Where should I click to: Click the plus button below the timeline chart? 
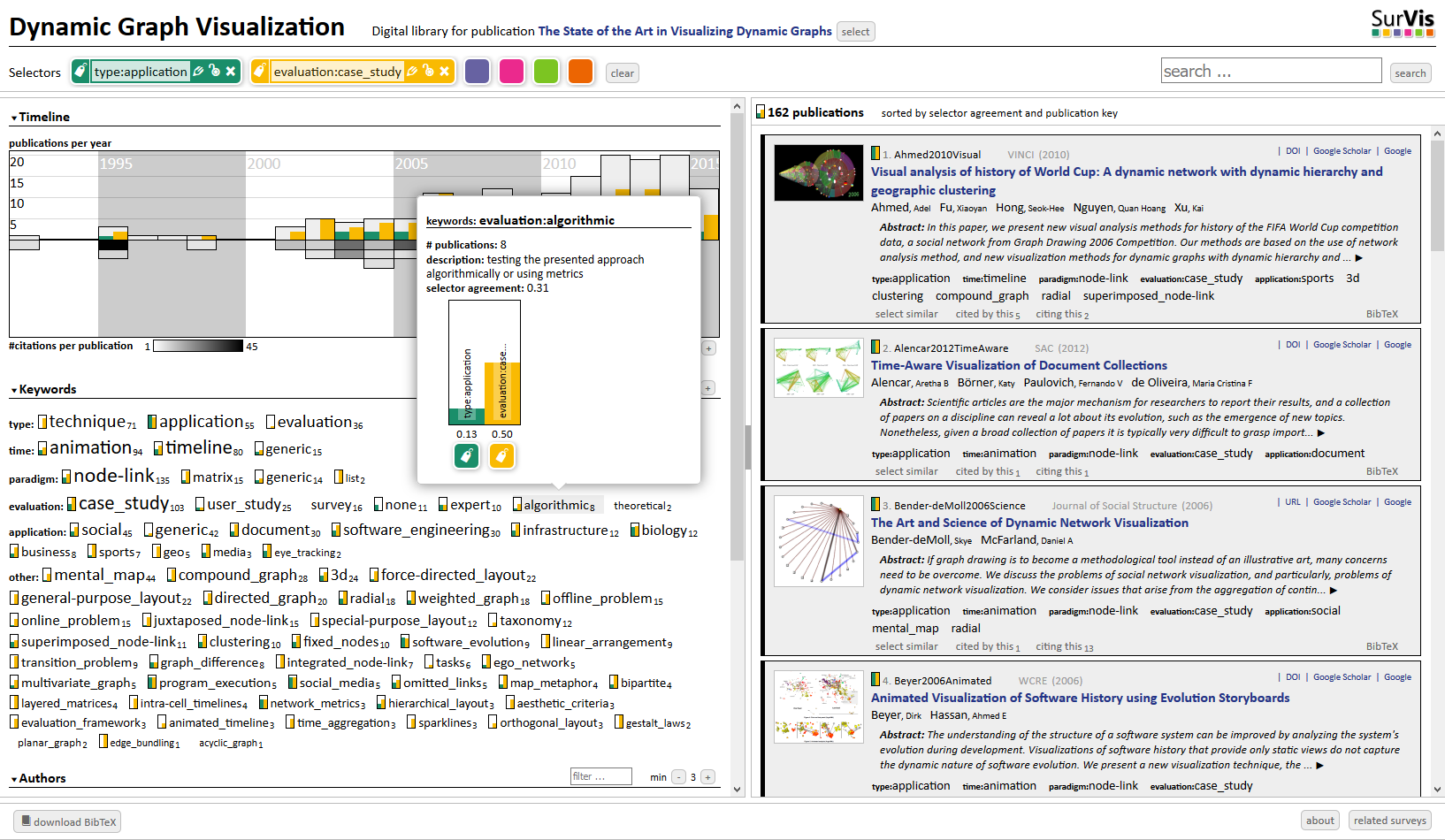(708, 348)
